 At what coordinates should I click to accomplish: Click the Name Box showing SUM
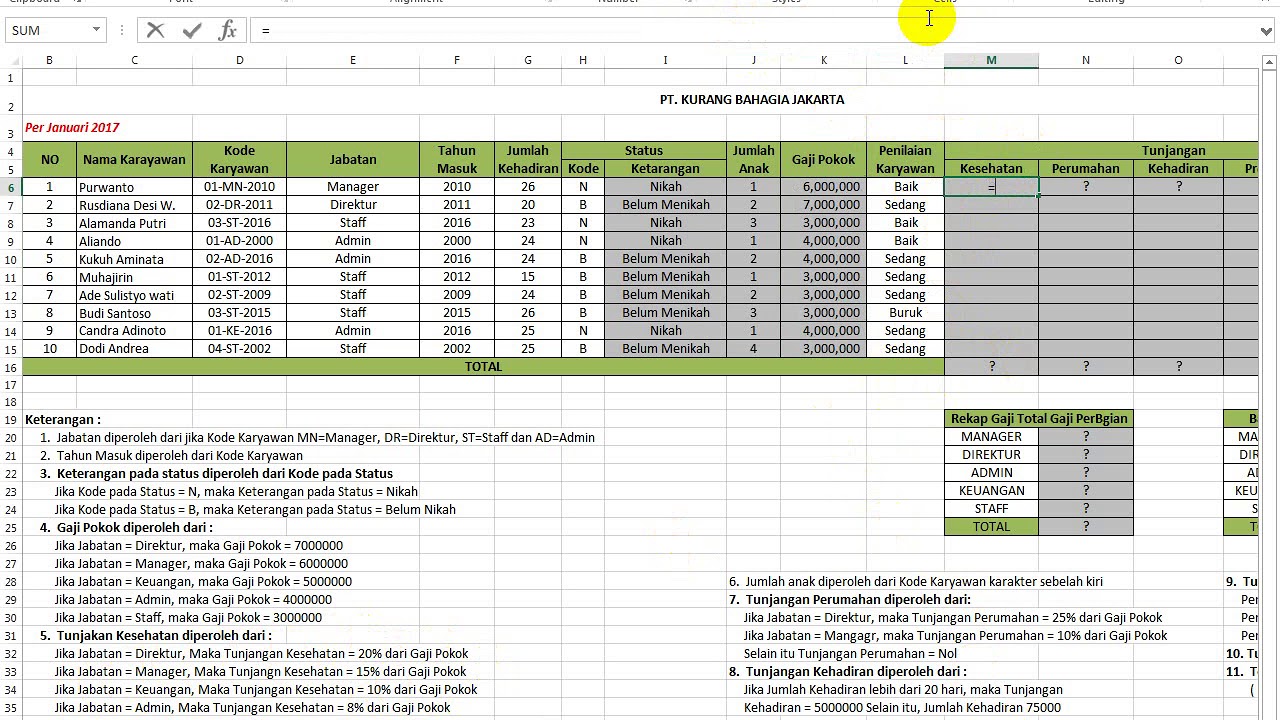[x=48, y=30]
